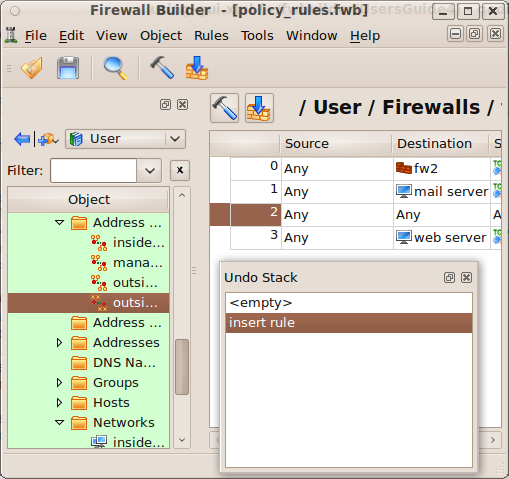Screen dimensions: 509x479
Task: Open the Rules menu
Action: (x=211, y=35)
